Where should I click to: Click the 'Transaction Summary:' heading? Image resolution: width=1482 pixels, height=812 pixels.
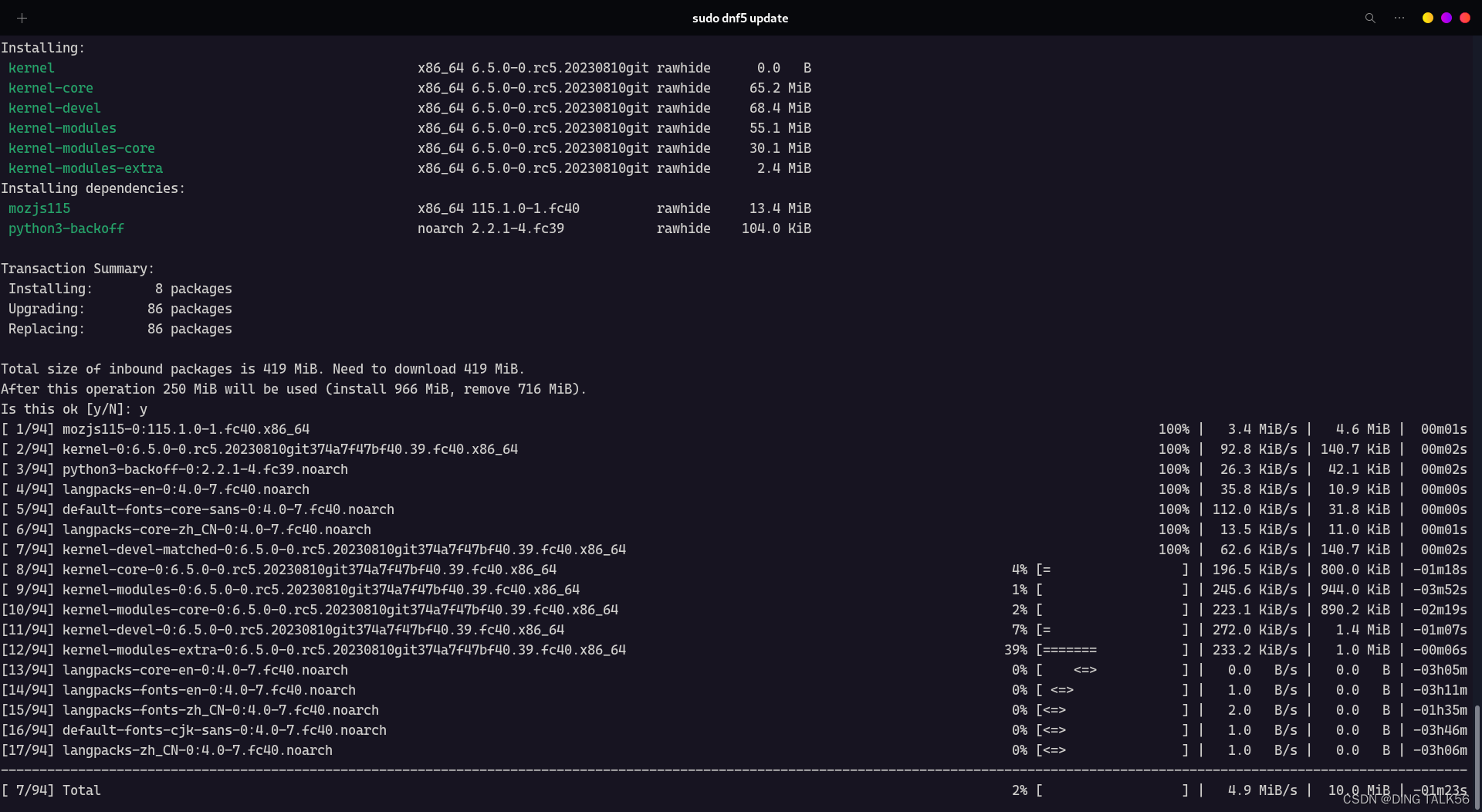click(77, 269)
